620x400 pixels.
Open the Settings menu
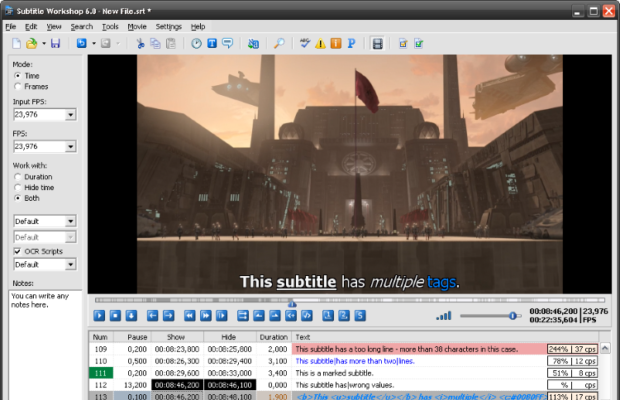(168, 26)
